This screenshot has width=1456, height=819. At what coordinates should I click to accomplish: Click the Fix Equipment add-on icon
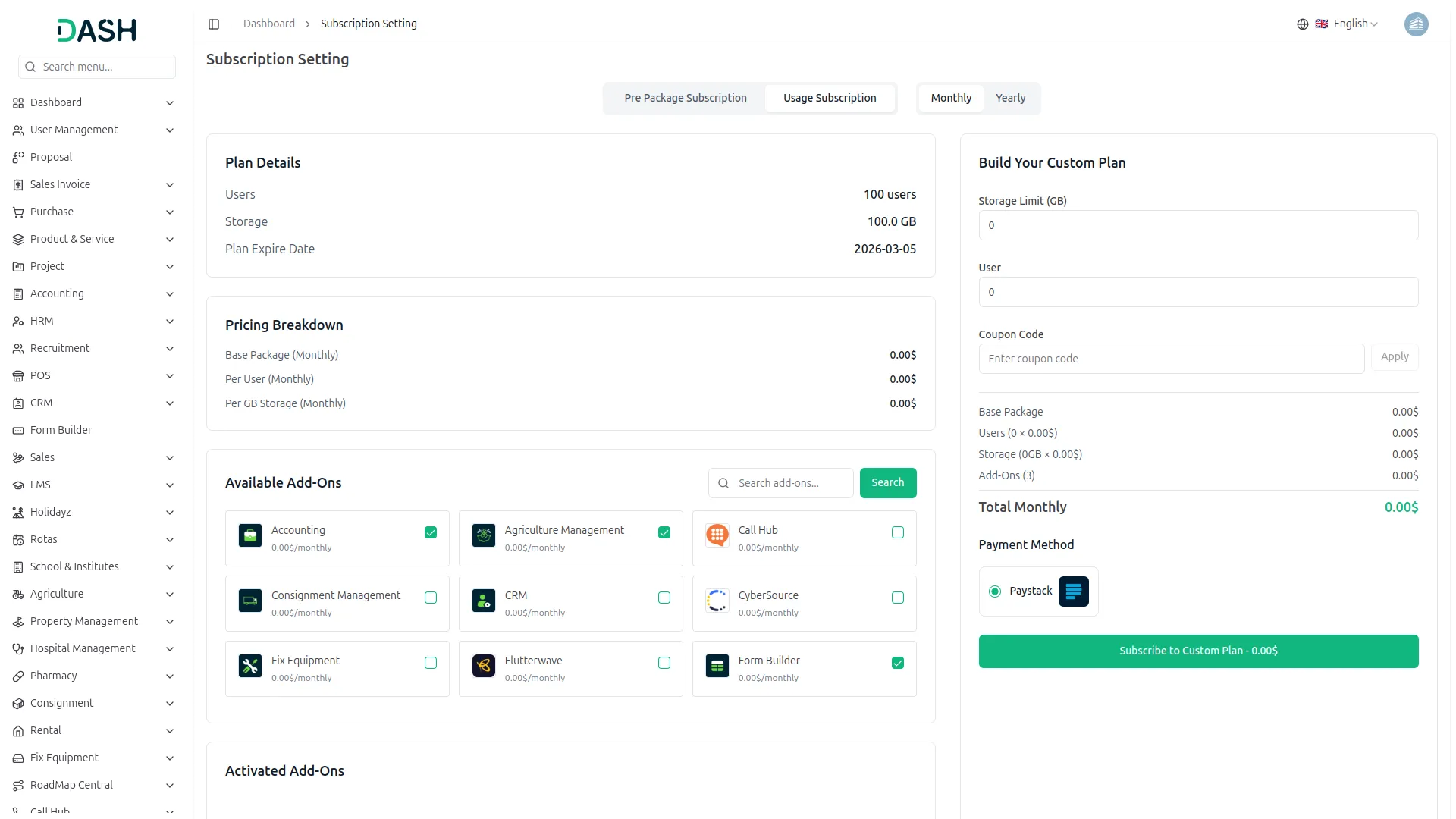click(x=250, y=666)
